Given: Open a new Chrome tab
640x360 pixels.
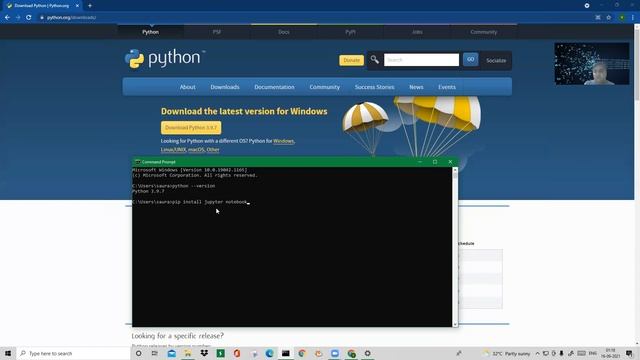Looking at the screenshot, I should tap(90, 6).
